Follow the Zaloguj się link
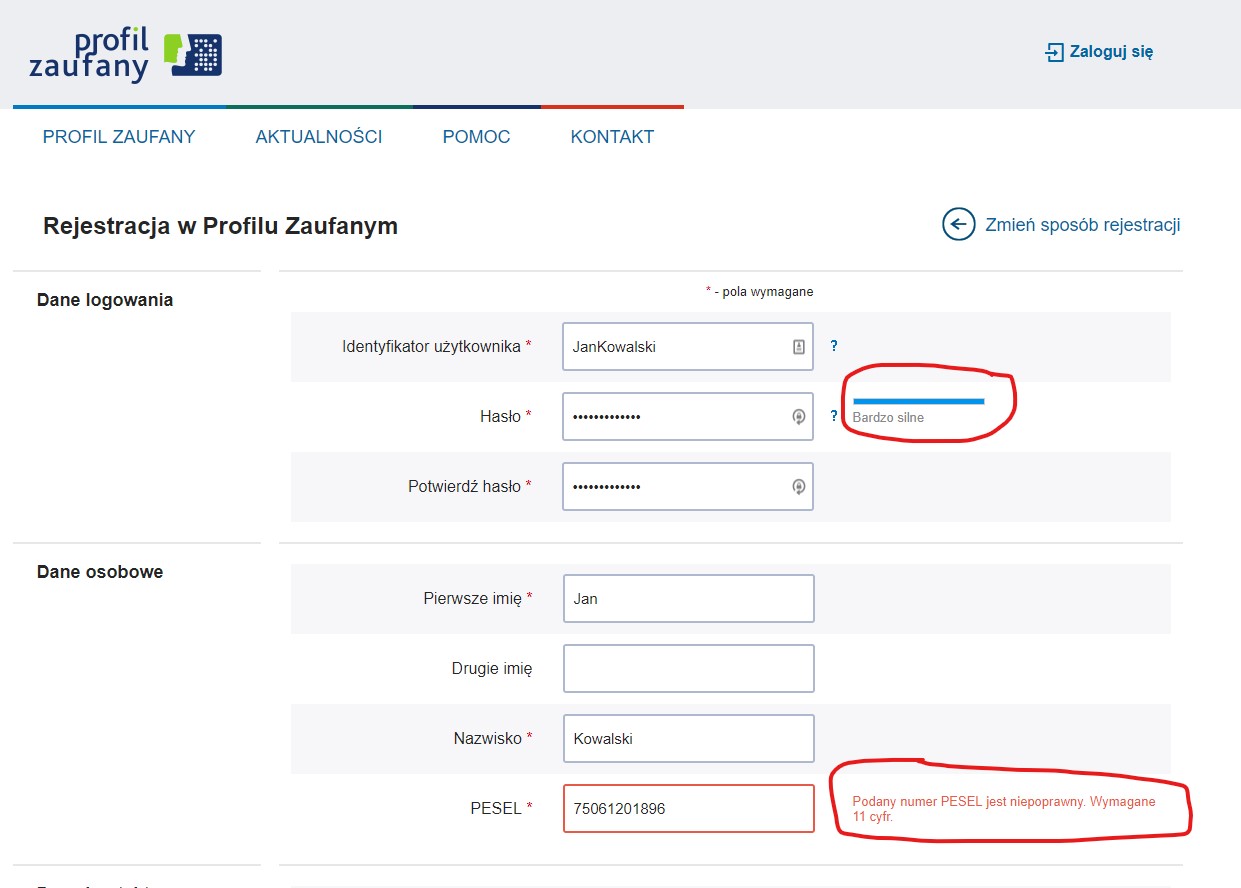 (x=1099, y=52)
